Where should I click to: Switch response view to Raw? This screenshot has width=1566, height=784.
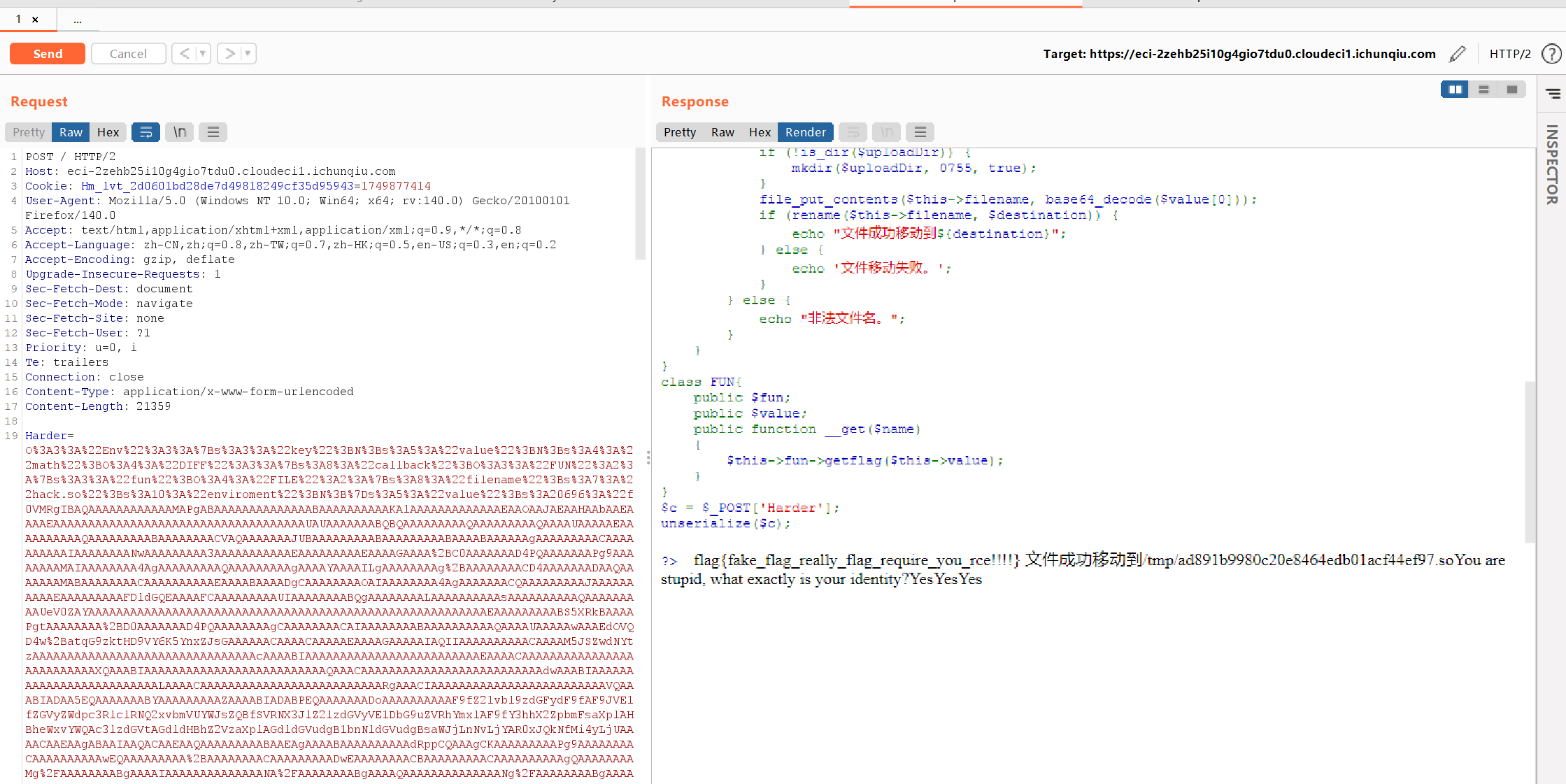pos(723,132)
